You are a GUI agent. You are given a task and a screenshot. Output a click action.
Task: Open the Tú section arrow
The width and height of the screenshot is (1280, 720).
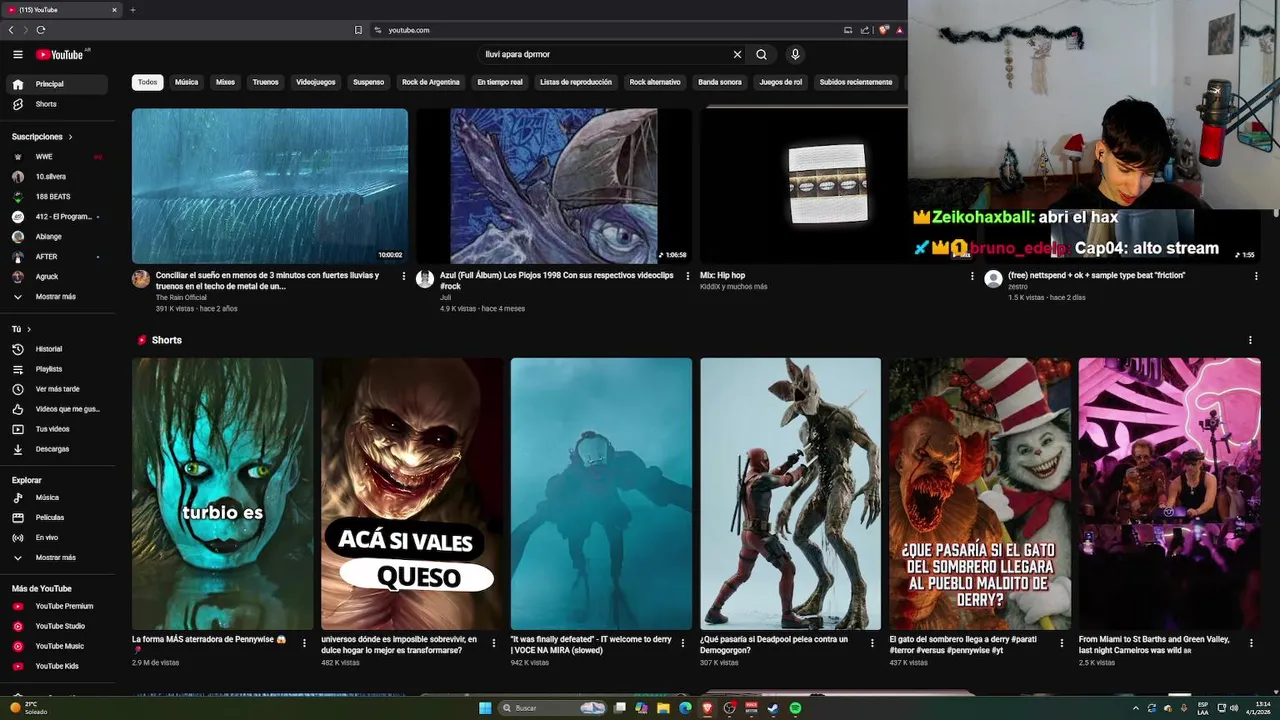tap(29, 329)
